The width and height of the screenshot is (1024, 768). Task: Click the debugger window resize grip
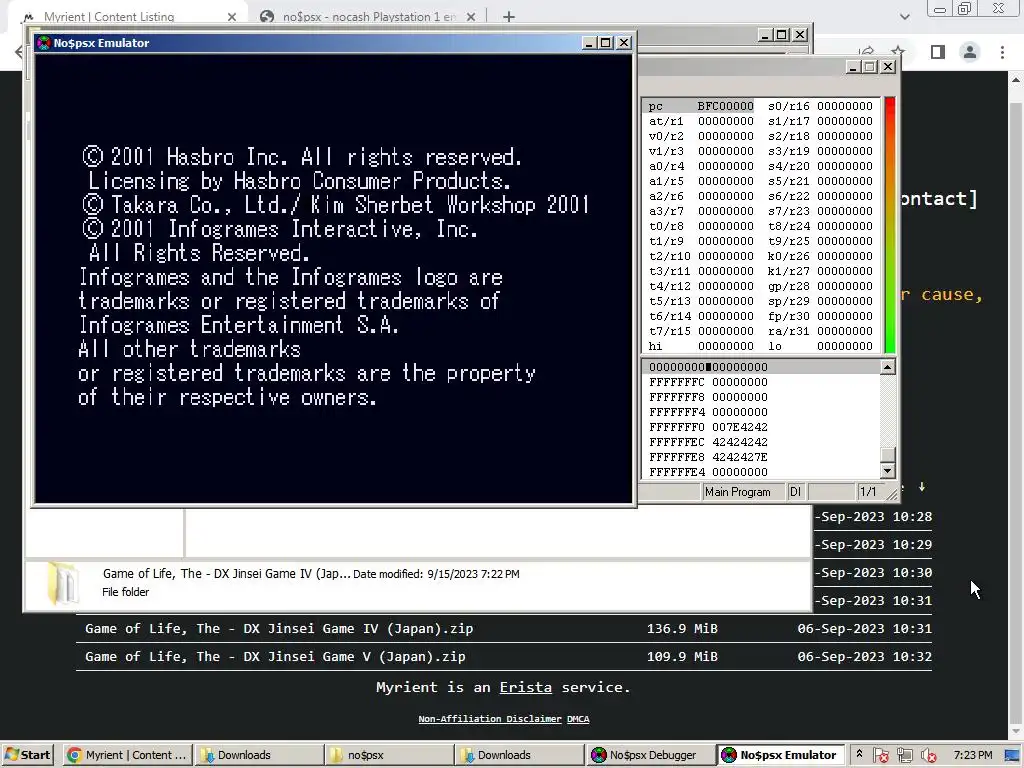[x=891, y=496]
